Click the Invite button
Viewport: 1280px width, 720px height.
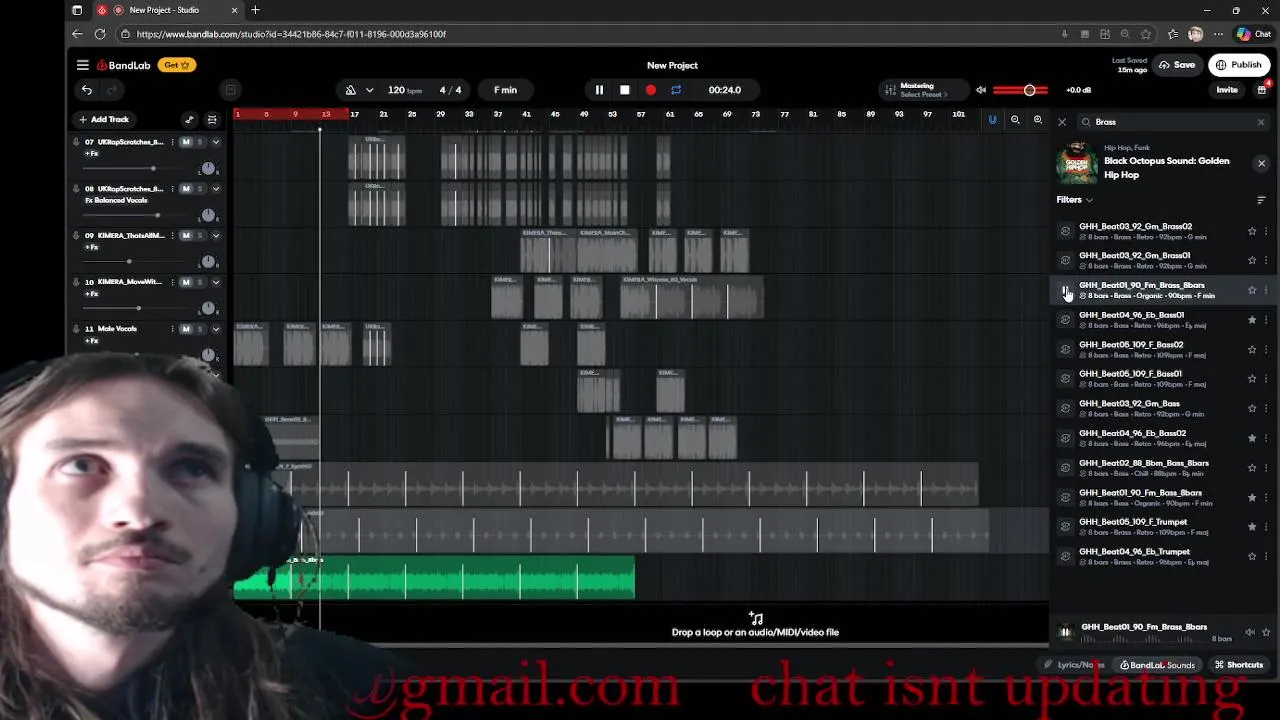[x=1227, y=90]
